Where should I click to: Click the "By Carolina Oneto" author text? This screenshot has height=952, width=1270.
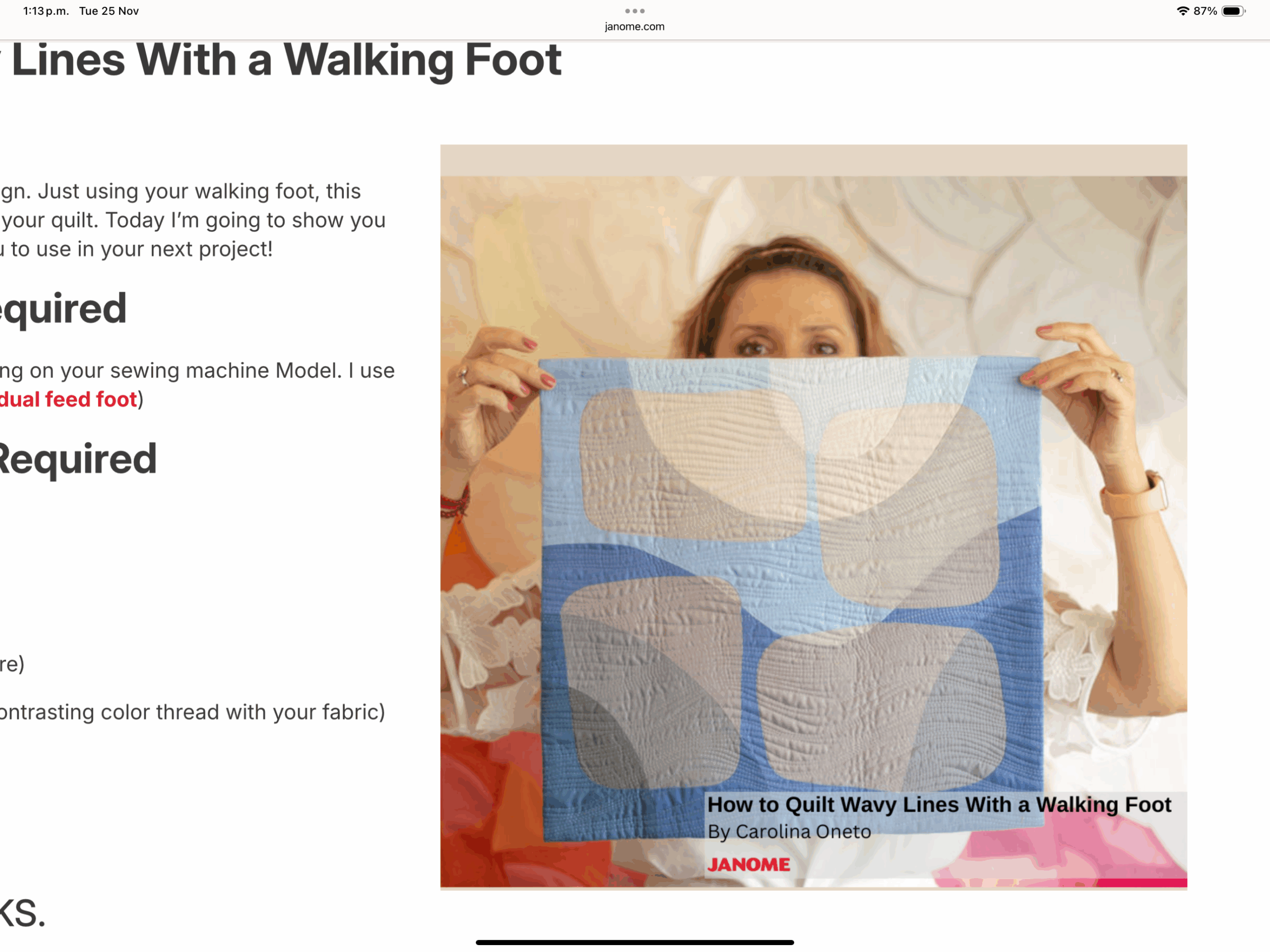click(x=789, y=832)
